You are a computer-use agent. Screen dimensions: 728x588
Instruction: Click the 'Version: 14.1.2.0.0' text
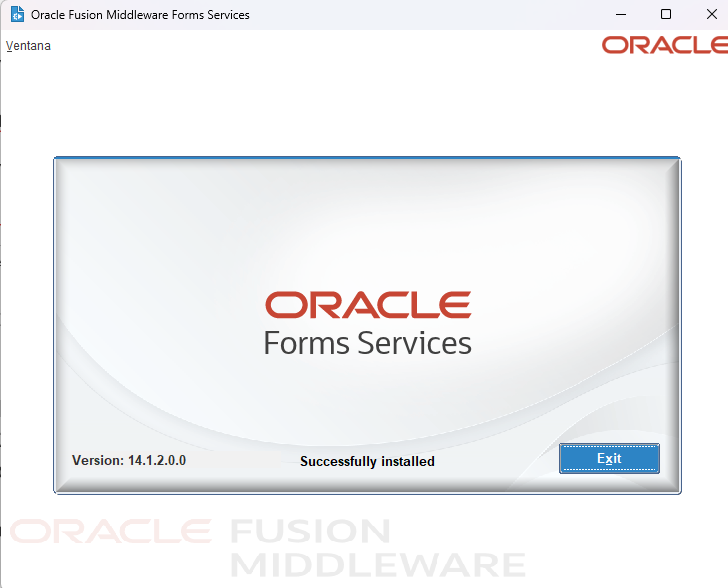(129, 460)
